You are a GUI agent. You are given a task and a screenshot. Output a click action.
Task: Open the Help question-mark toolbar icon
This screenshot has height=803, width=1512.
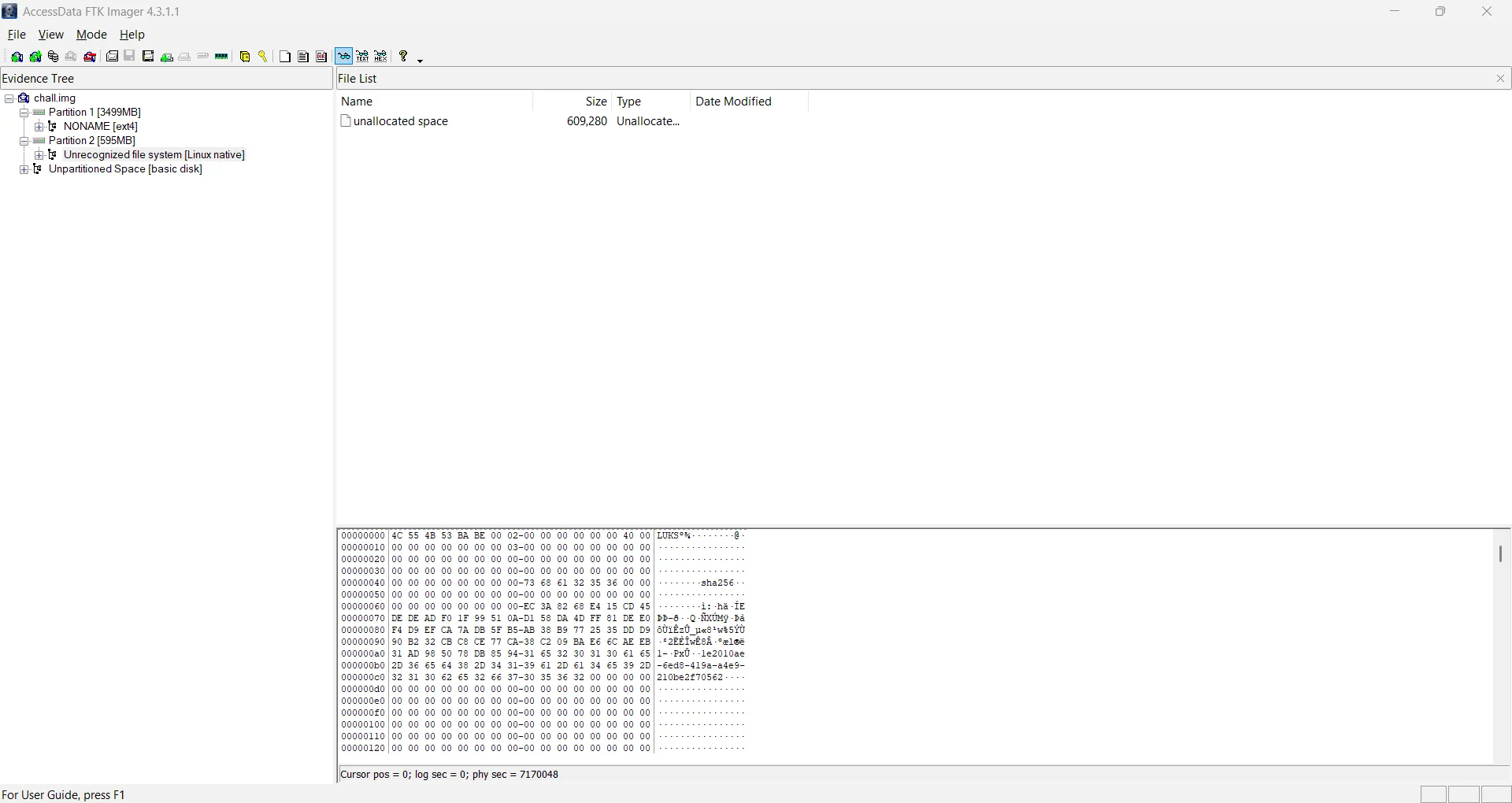click(403, 57)
